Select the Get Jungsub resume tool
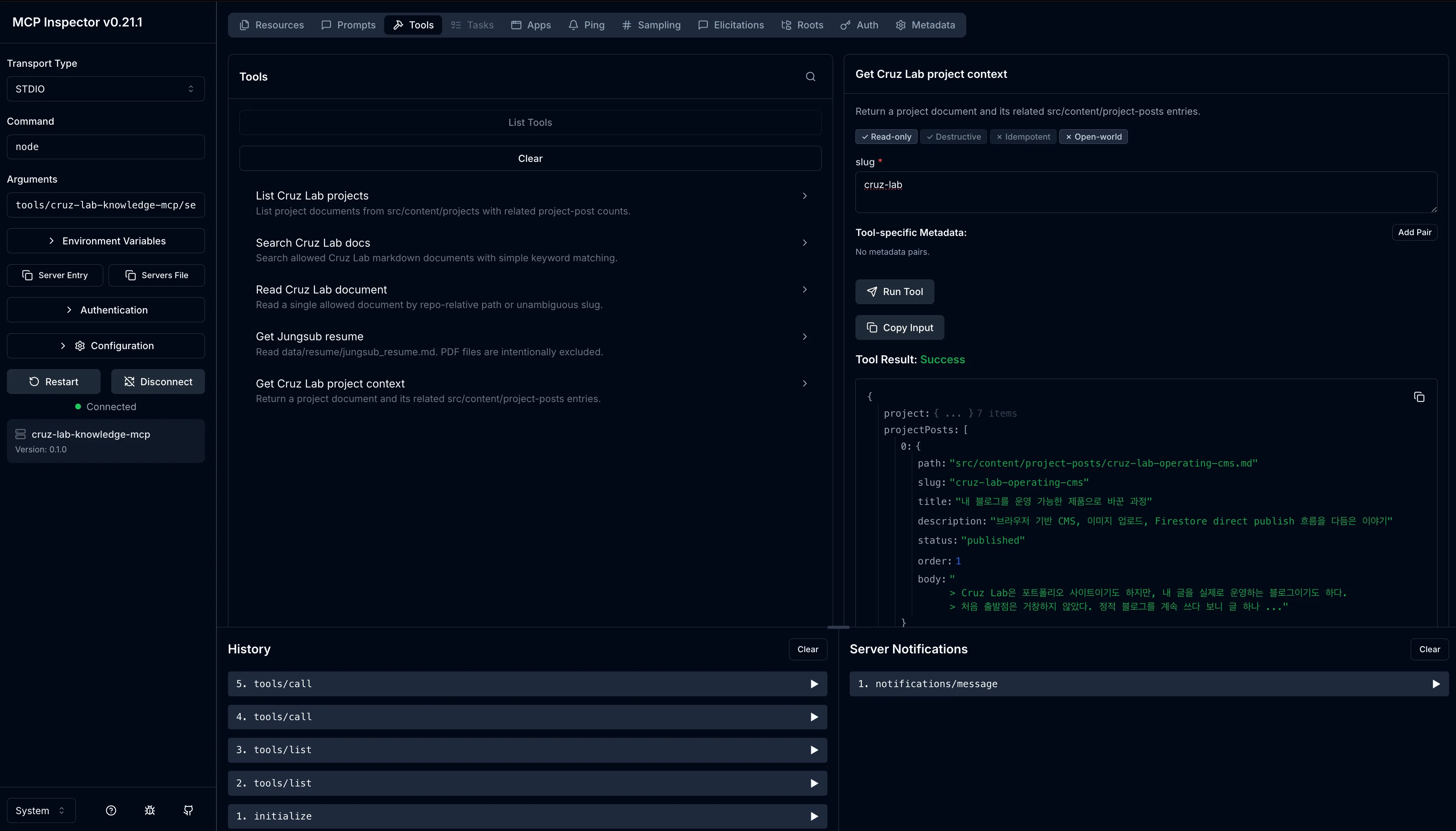Viewport: 1456px width, 831px height. 530,344
